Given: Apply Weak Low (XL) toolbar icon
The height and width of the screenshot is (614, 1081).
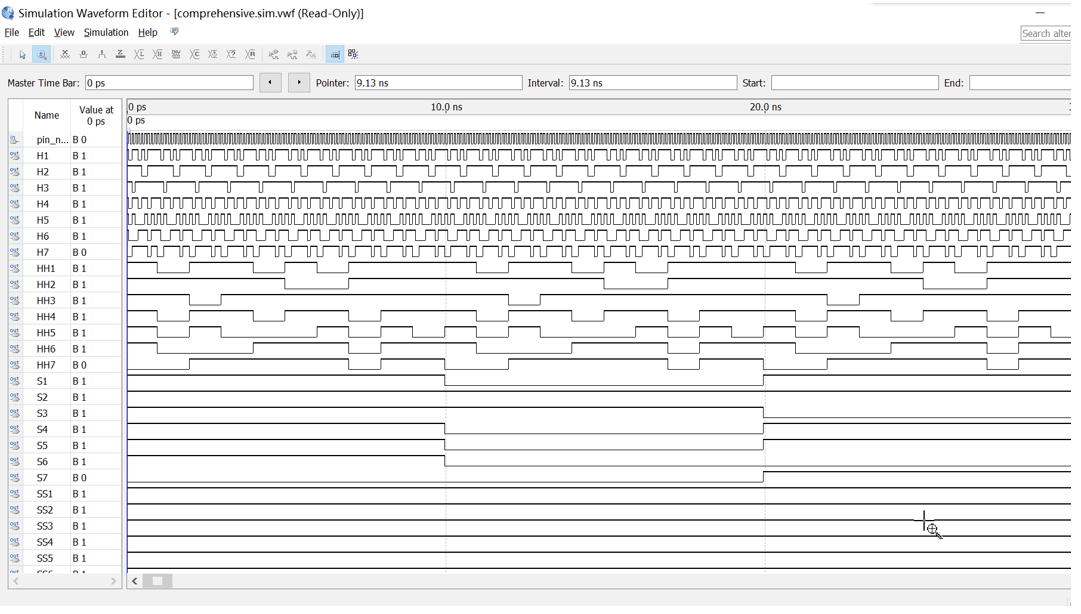Looking at the screenshot, I should [139, 54].
